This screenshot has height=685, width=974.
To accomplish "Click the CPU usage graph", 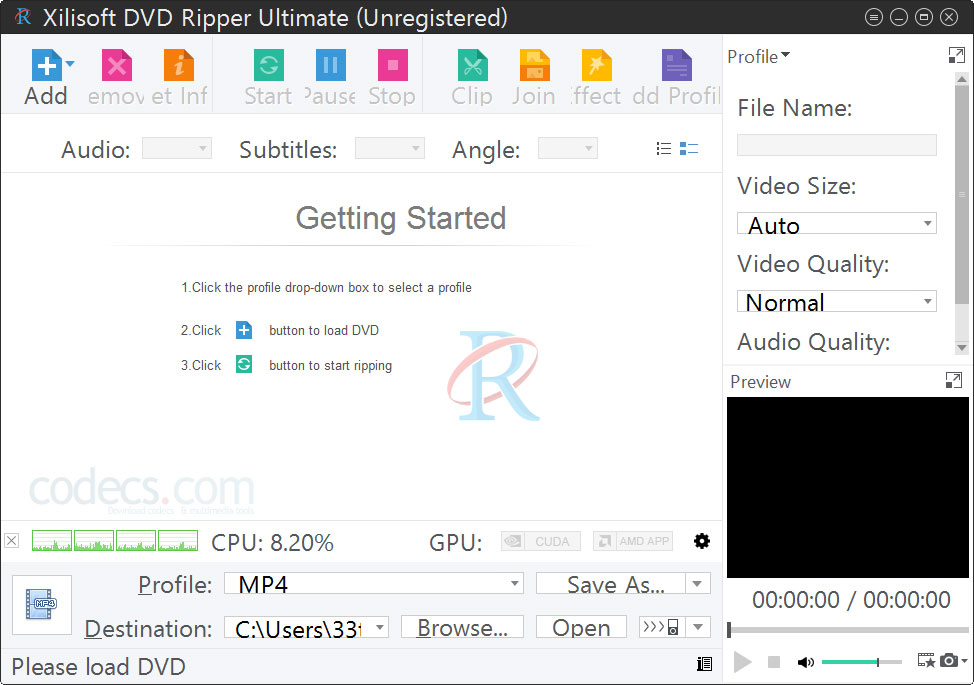I will point(115,540).
